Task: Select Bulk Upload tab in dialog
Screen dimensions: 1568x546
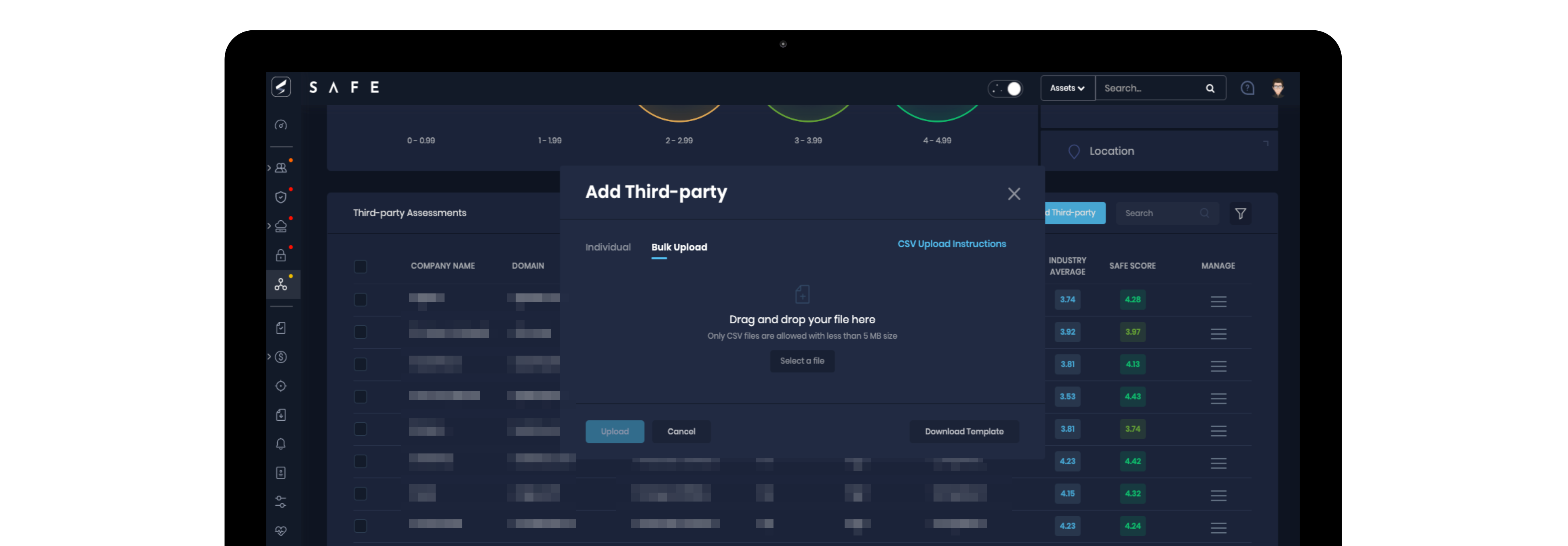Action: coord(679,247)
